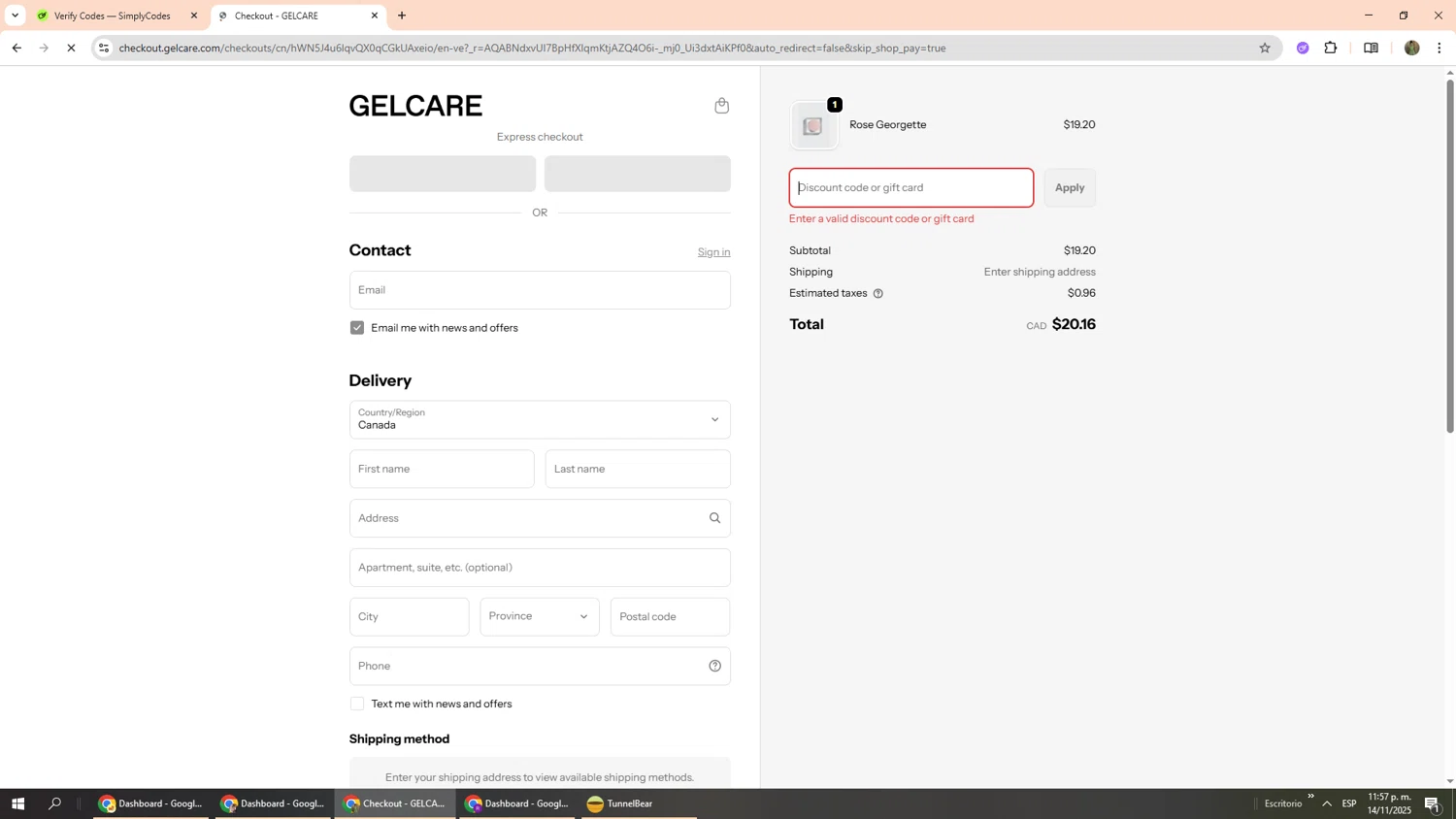Focus the Last name field
Viewport: 1456px width, 819px height.
tap(638, 469)
